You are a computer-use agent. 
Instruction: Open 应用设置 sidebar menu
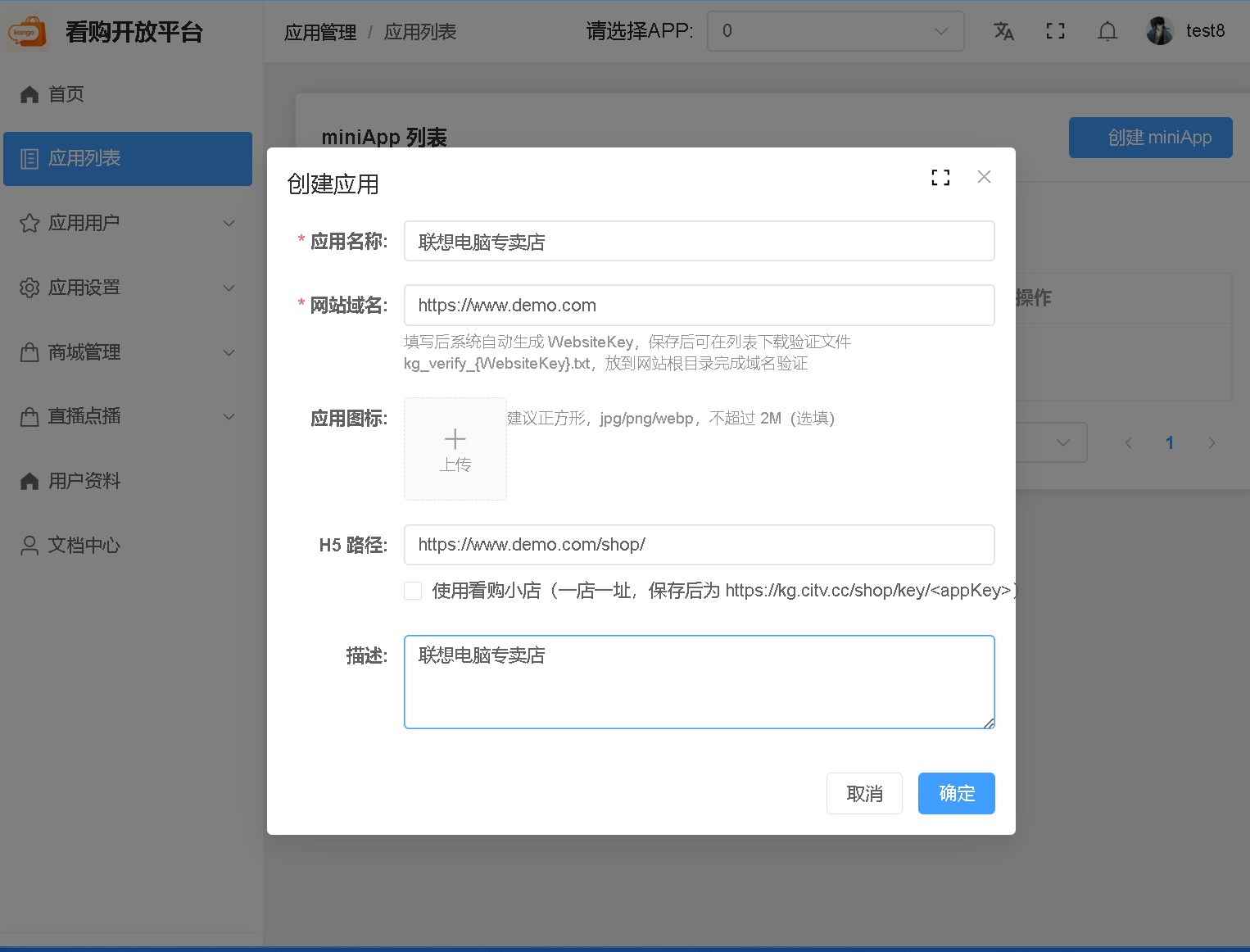(128, 288)
